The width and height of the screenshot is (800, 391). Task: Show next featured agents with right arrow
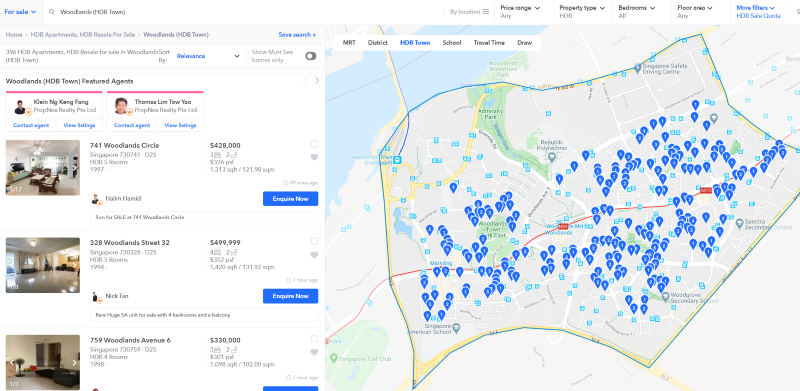pos(317,81)
